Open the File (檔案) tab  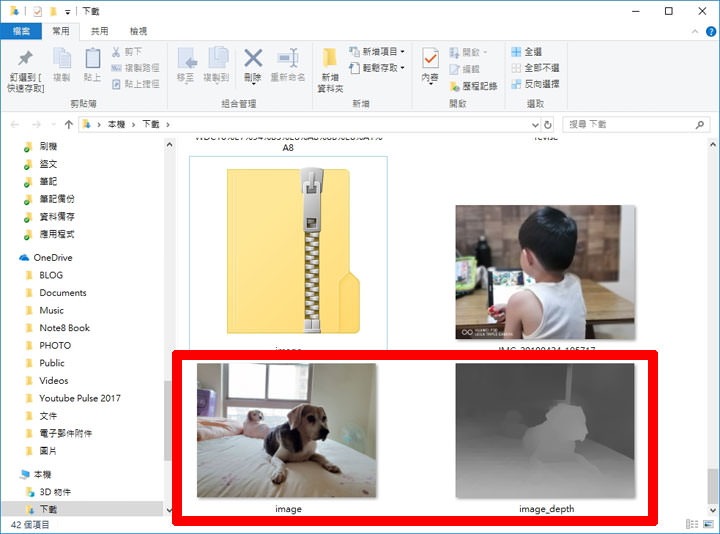[x=21, y=31]
